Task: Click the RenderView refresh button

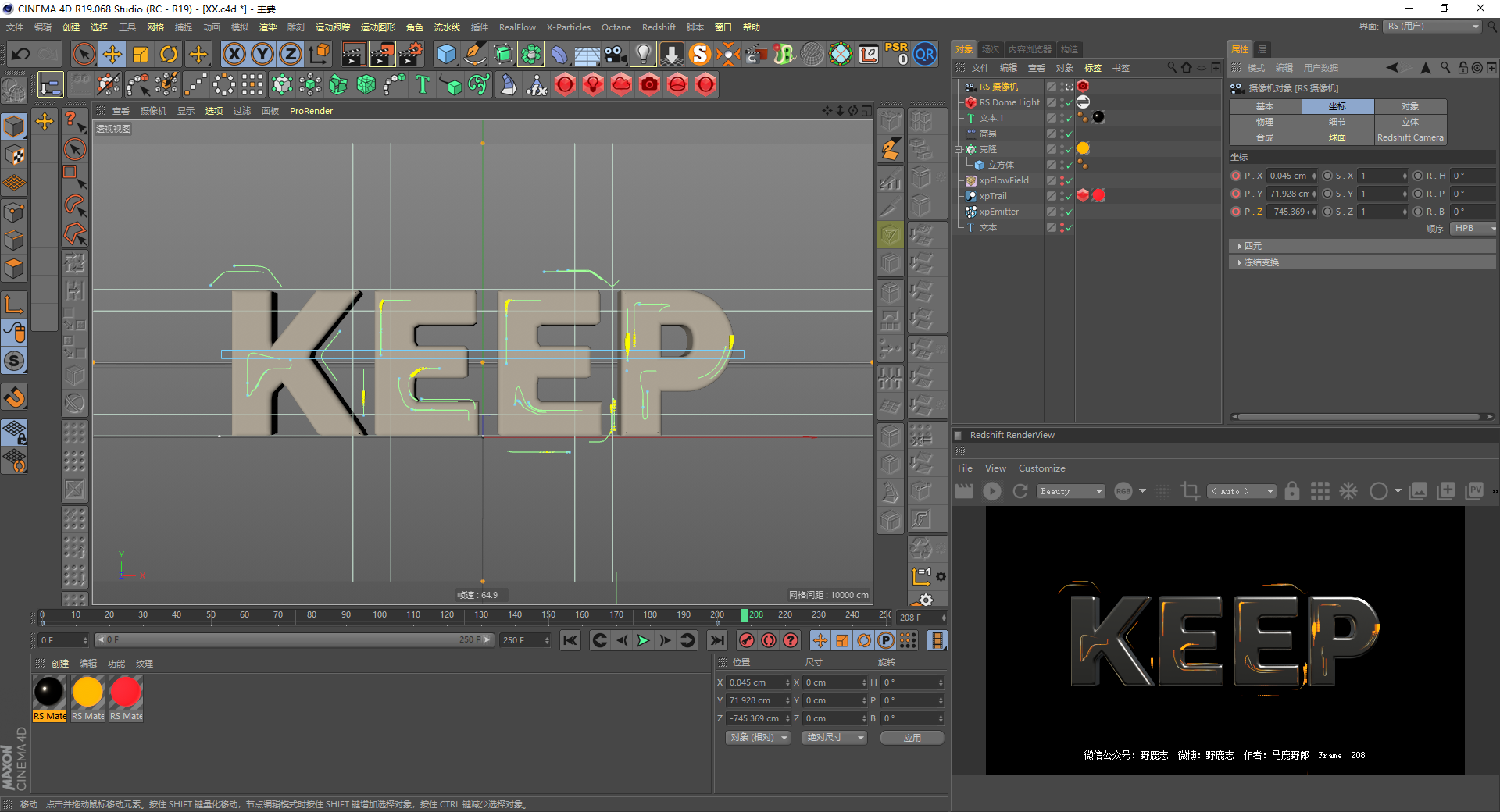Action: tap(1020, 491)
